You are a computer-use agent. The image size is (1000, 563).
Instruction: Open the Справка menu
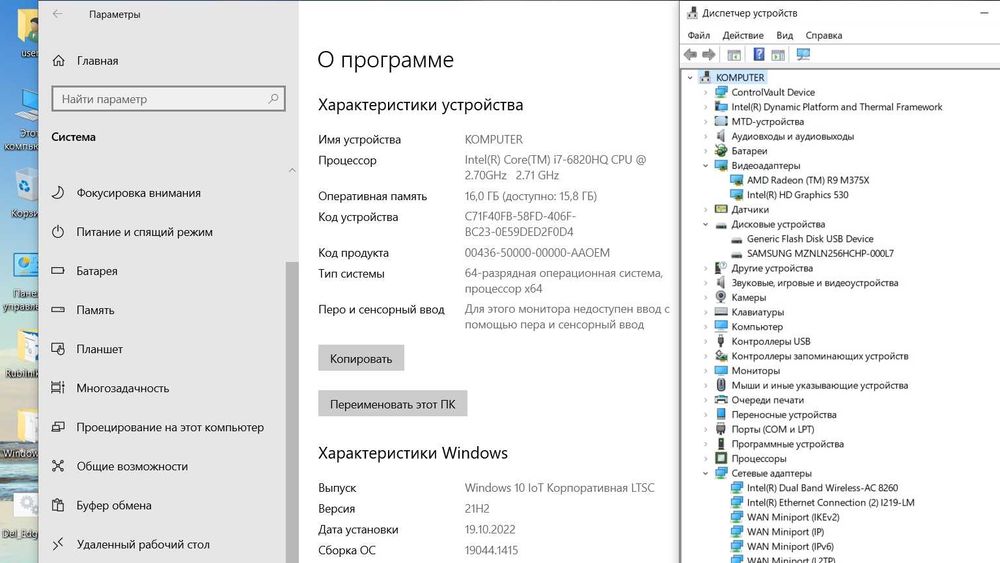click(823, 35)
